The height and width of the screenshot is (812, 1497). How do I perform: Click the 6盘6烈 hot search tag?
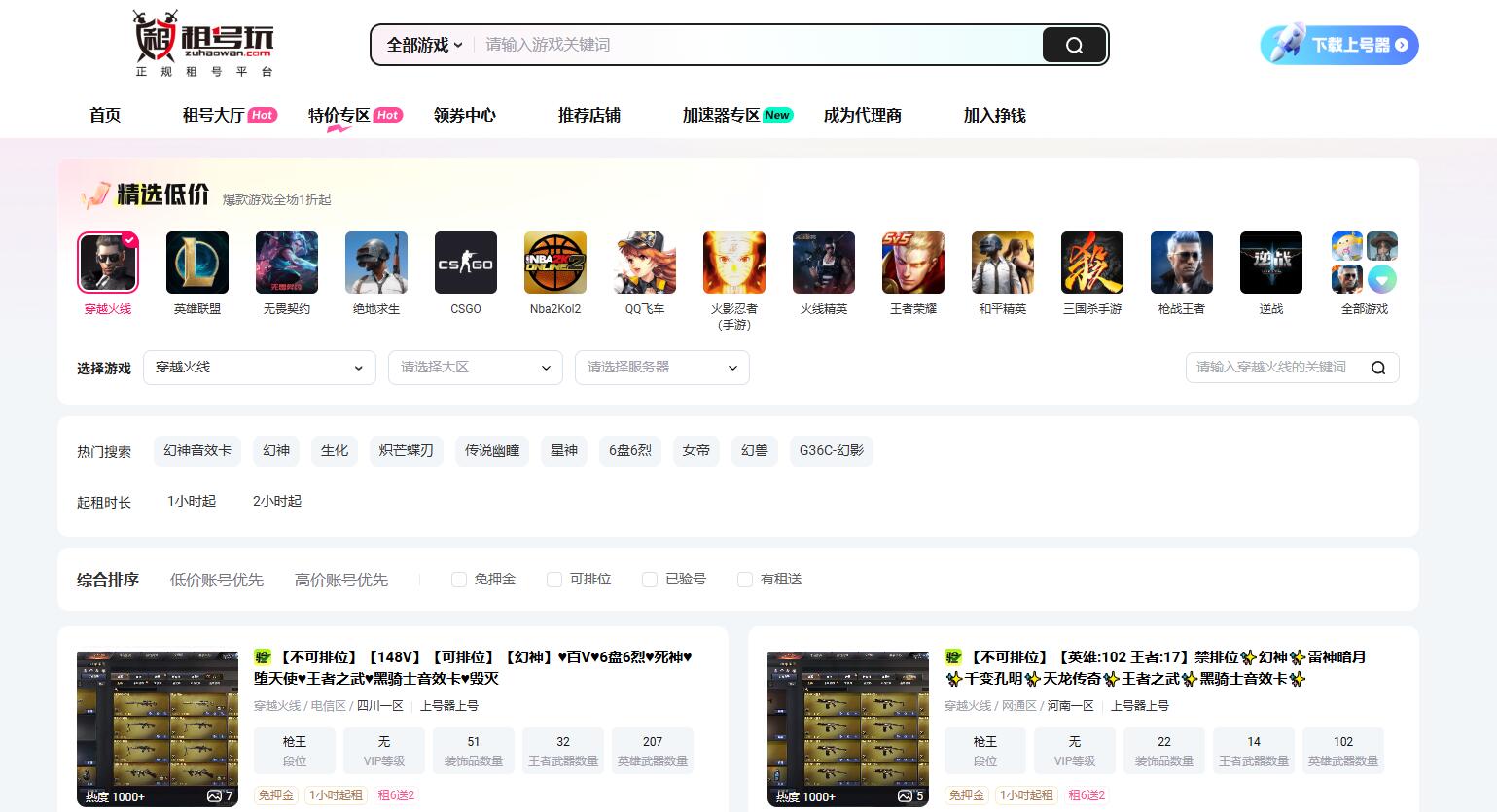pyautogui.click(x=630, y=451)
